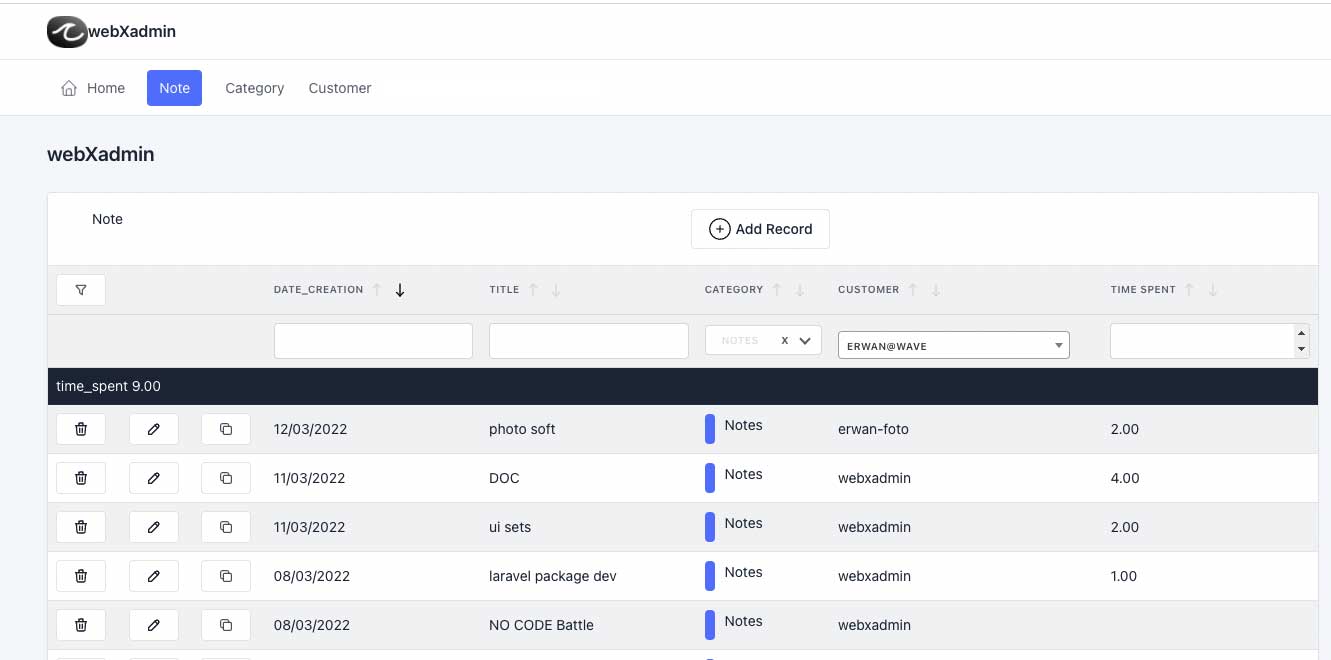1331x660 pixels.
Task: Click the blue category swatch for 'ui sets'
Action: click(710, 527)
